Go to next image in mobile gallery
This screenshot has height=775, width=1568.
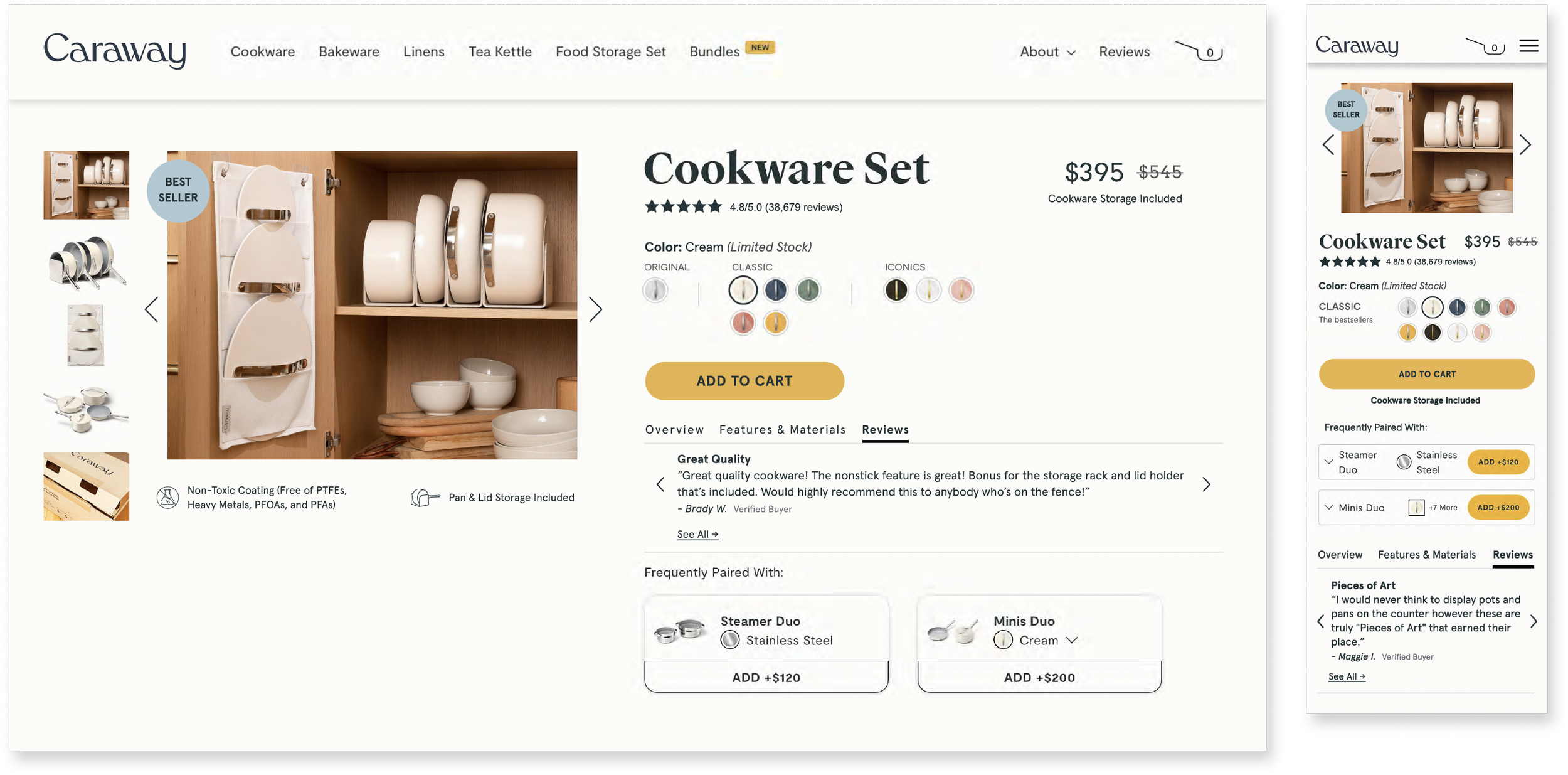click(x=1525, y=145)
